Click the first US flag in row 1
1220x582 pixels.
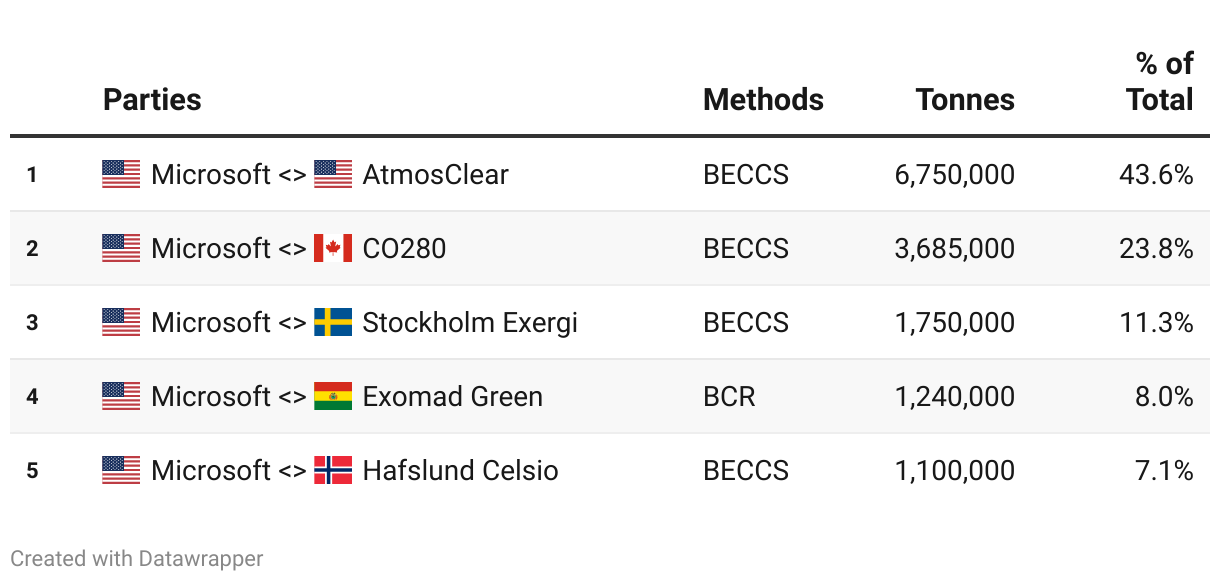tap(121, 175)
